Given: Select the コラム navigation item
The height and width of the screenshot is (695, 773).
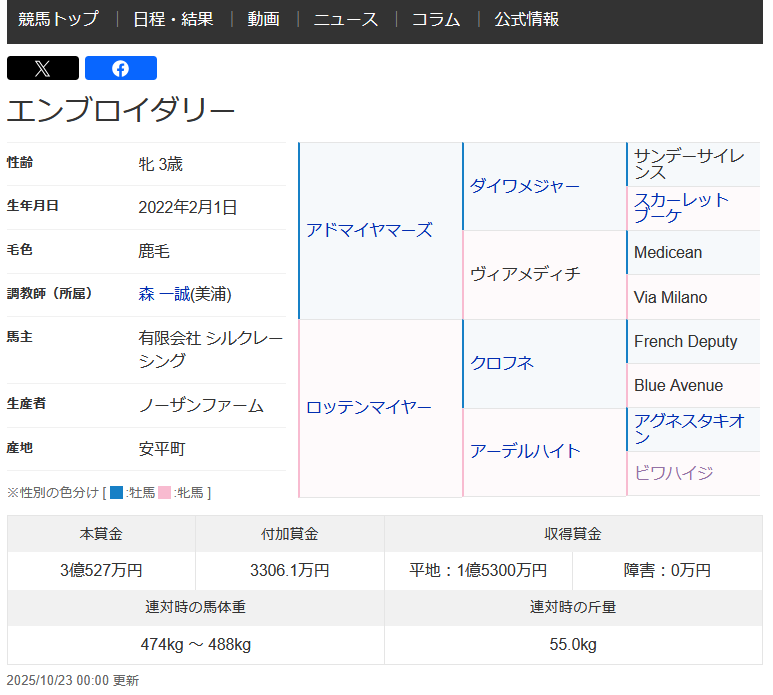Looking at the screenshot, I should pos(436,19).
